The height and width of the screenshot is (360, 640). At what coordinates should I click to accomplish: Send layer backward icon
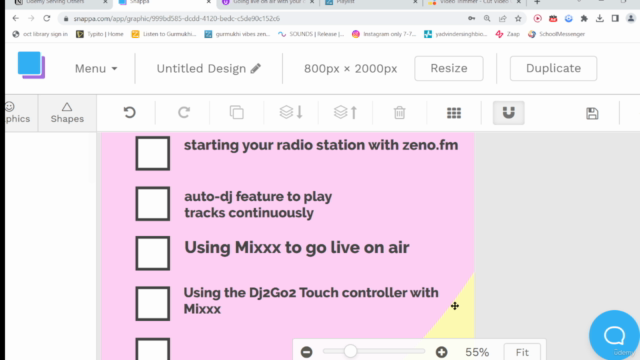point(291,112)
